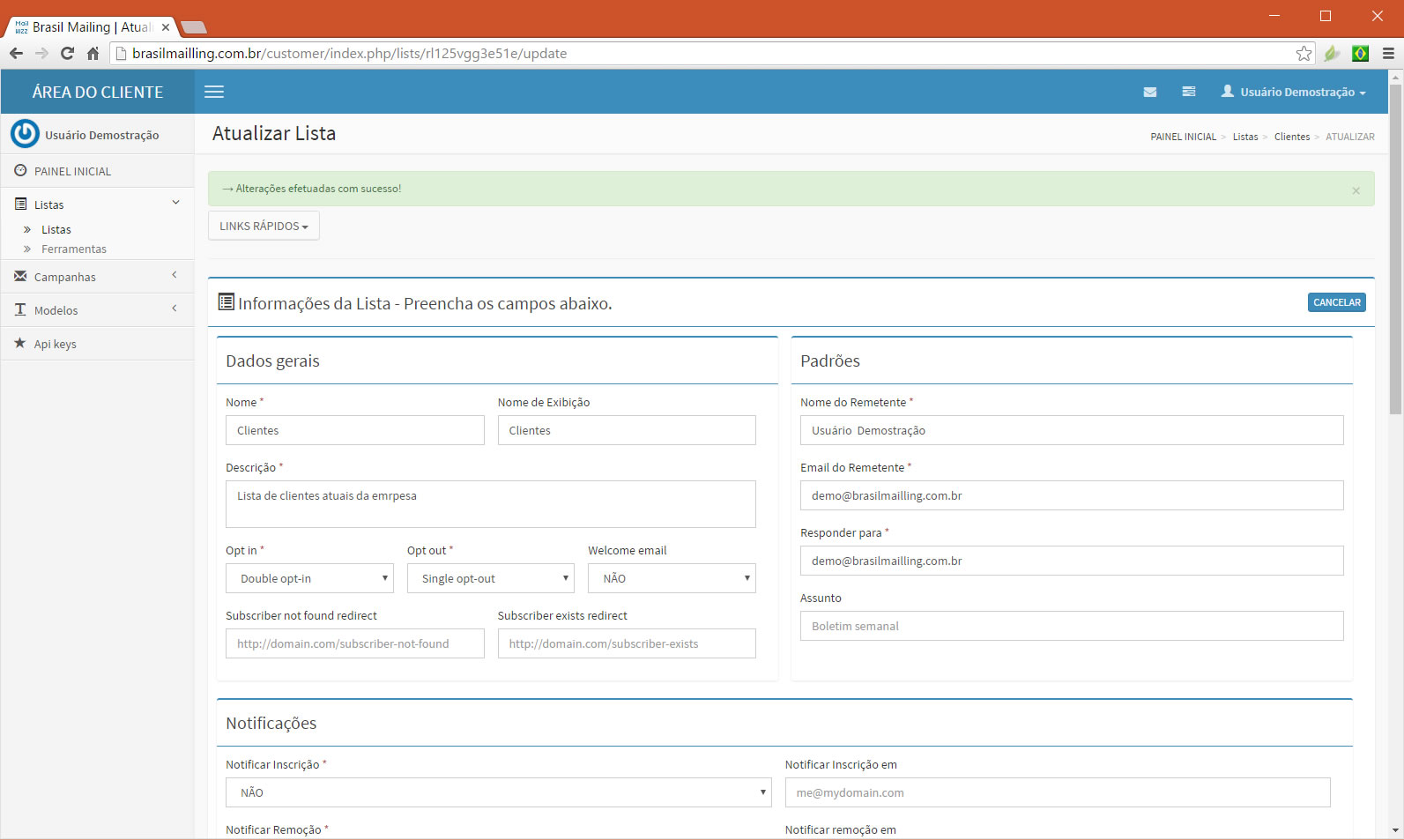
Task: Open Ferramentas submenu item
Action: click(74, 249)
